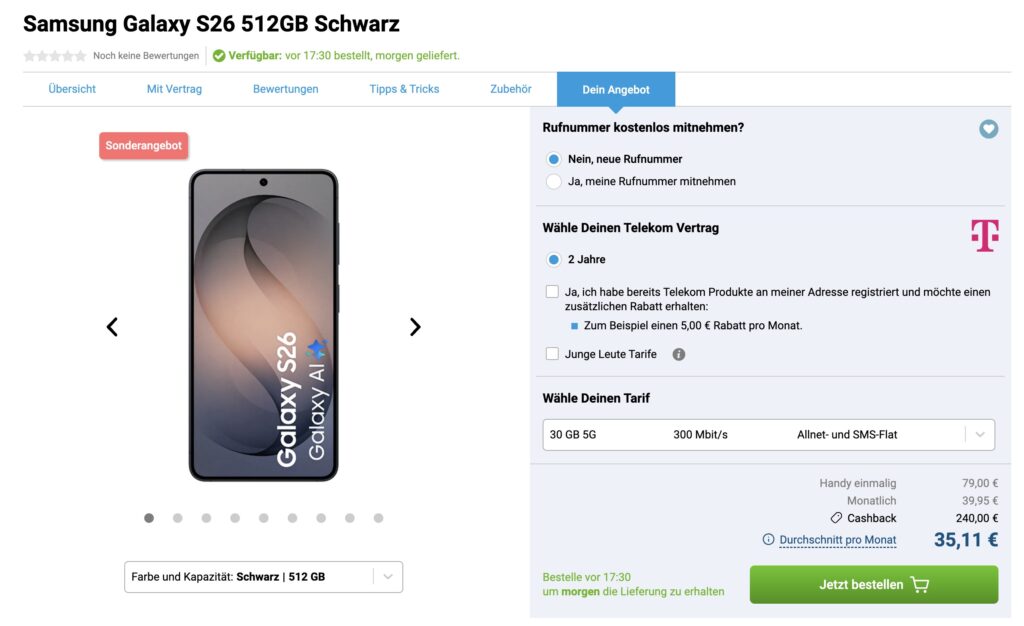Open the Durchschnitt pro Monat link
Viewport: 1024px width, 626px height.
(x=837, y=540)
